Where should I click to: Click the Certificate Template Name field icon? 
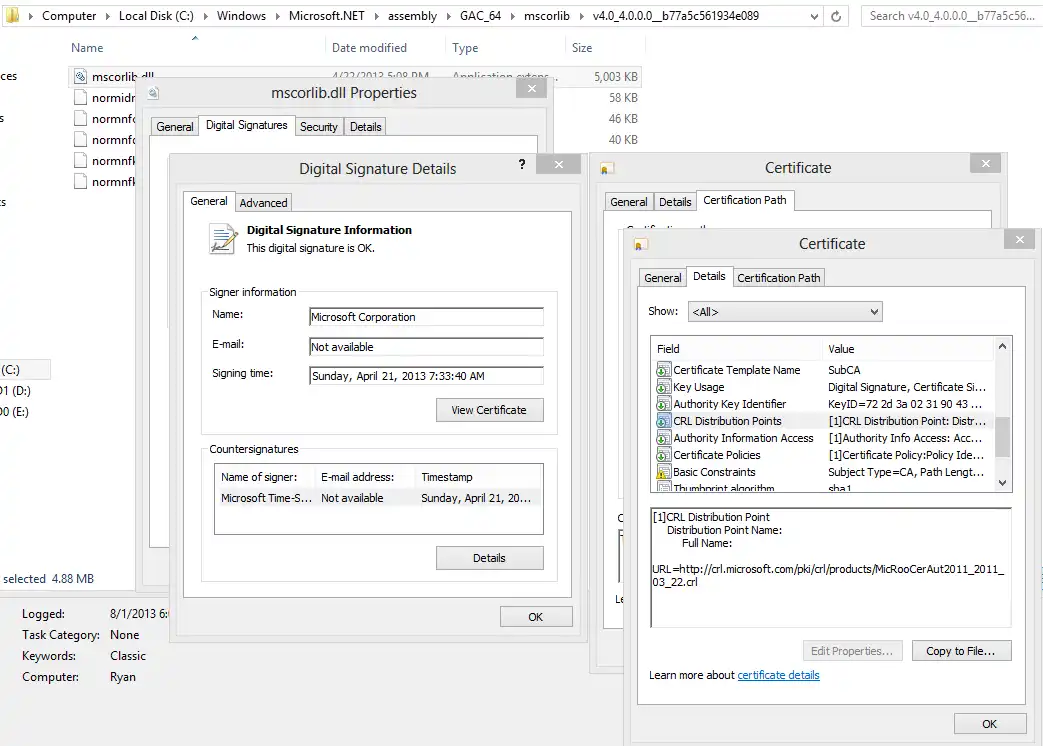pyautogui.click(x=663, y=370)
